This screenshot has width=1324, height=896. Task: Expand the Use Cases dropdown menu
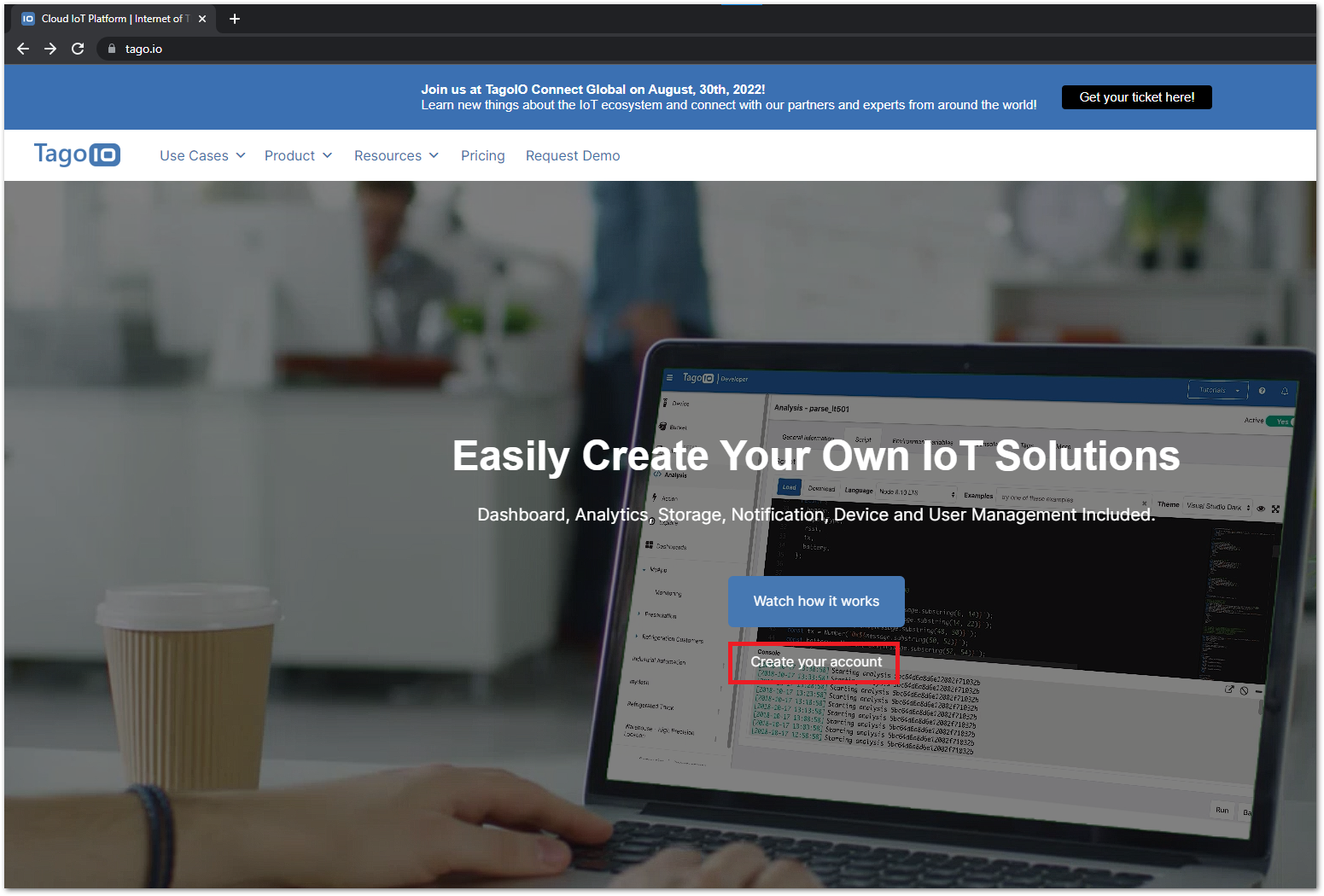tap(202, 155)
